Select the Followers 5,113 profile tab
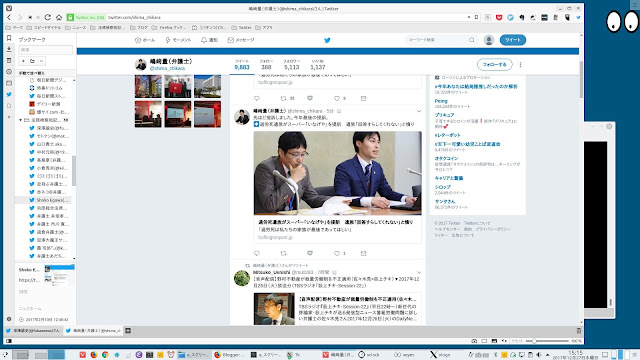This screenshot has width=640, height=360. tap(291, 64)
